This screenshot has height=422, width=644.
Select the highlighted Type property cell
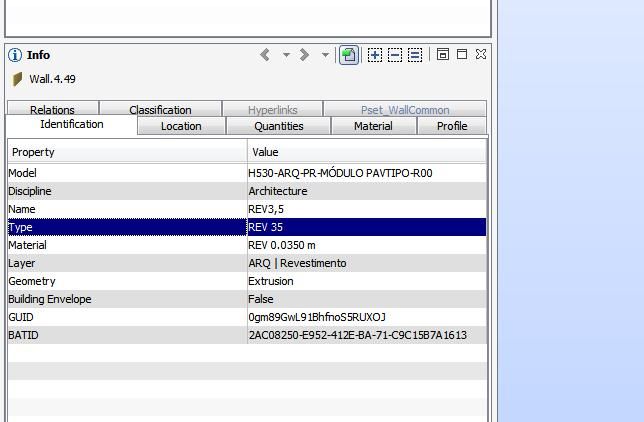127,227
